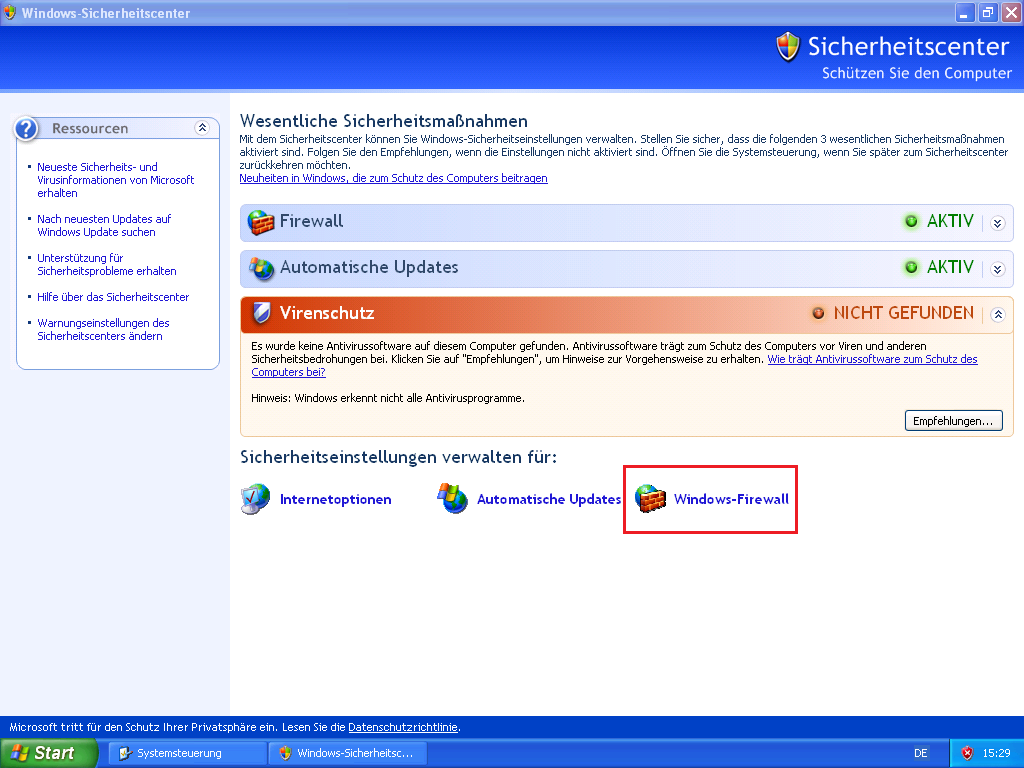The height and width of the screenshot is (768, 1024).
Task: Click the Automatische Updates globe icon in header
Action: coord(261,268)
